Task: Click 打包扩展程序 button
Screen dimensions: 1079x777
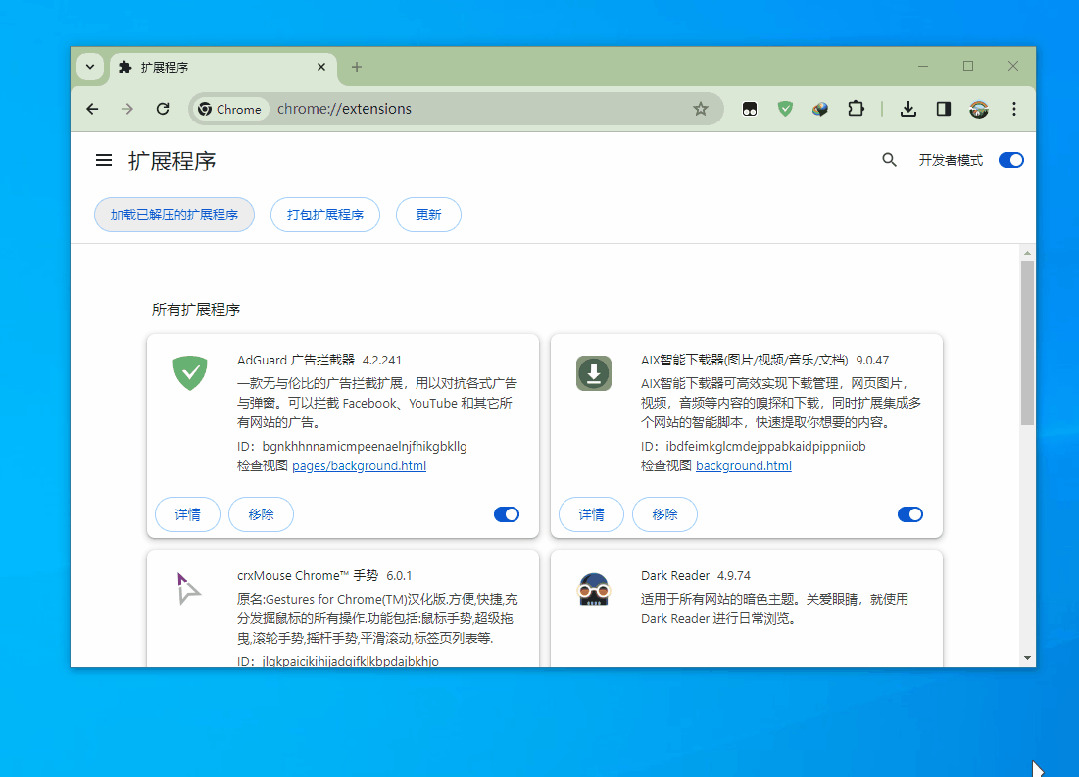Action: [325, 215]
